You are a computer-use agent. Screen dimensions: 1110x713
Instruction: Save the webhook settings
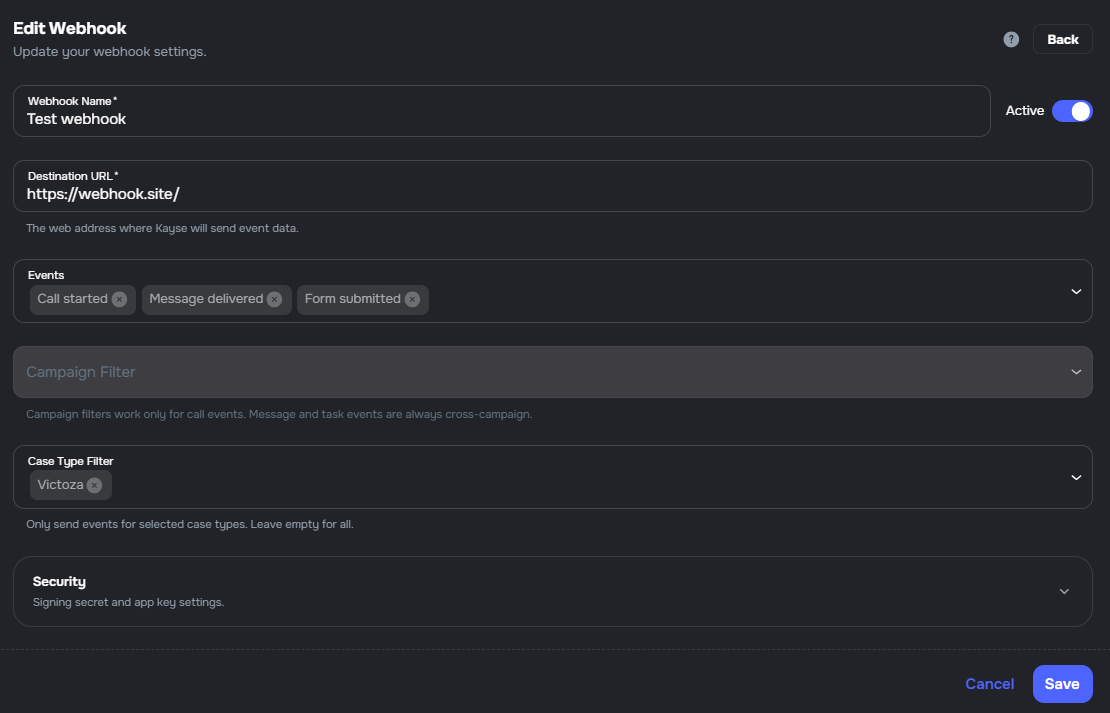(x=1062, y=684)
